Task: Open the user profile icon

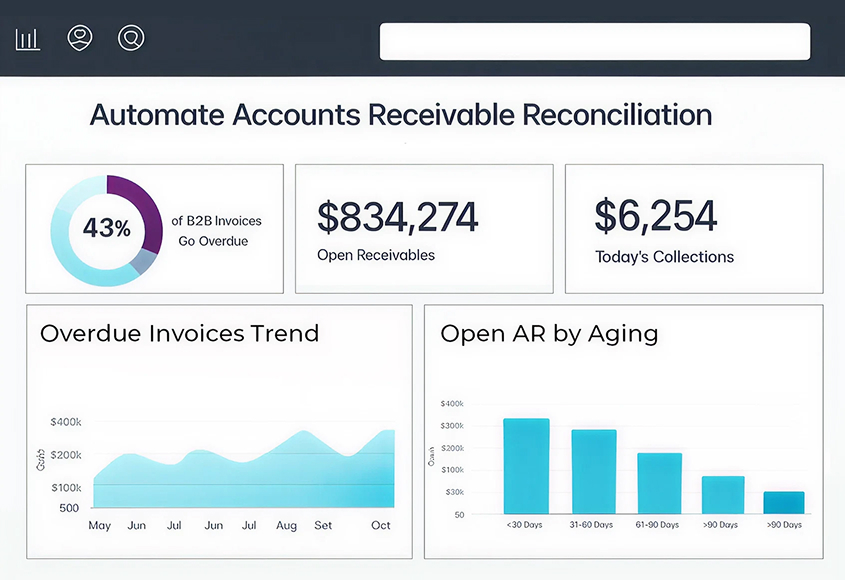Action: click(x=80, y=38)
